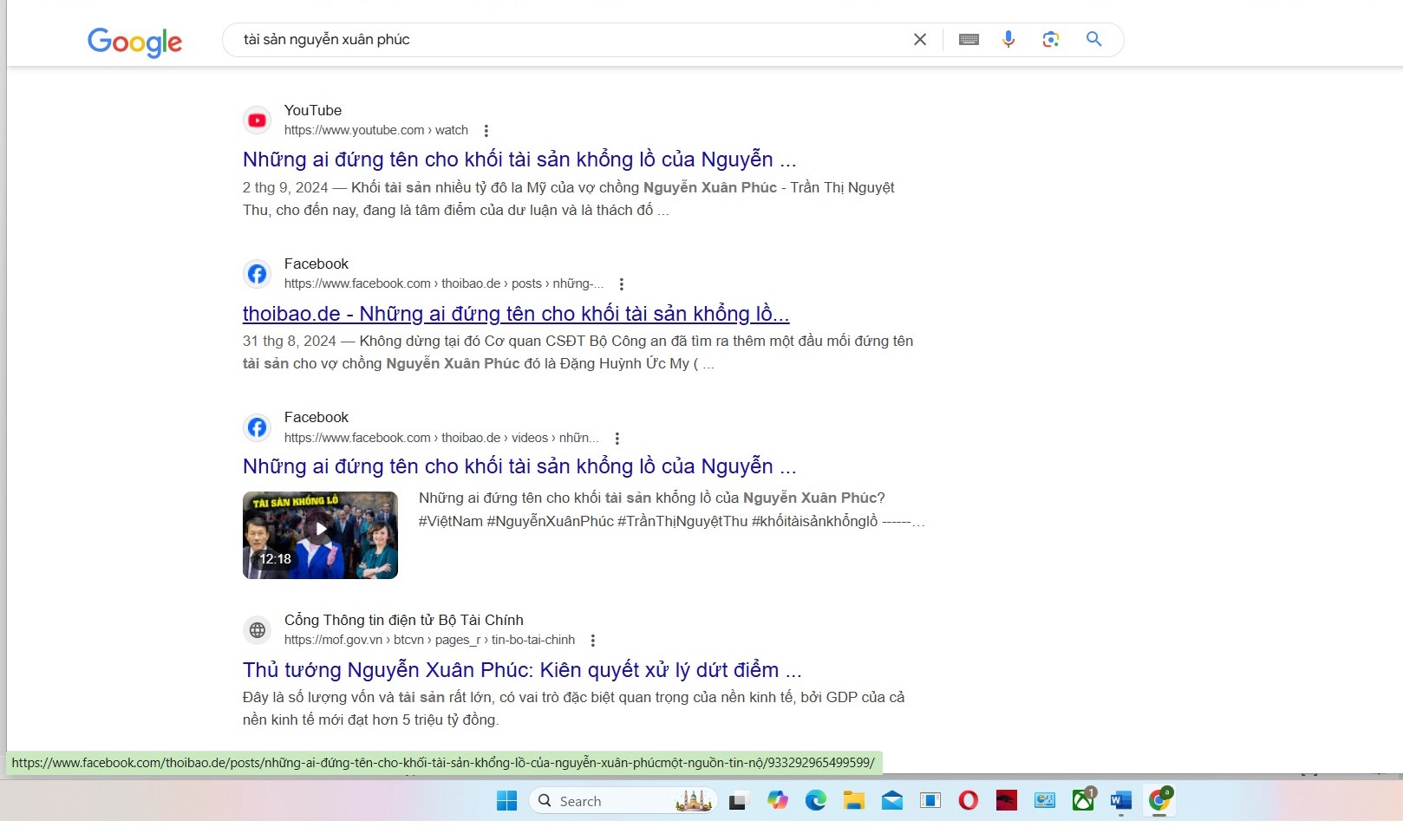
Task: Open more options for the mof.gov.vn result
Action: (x=593, y=641)
